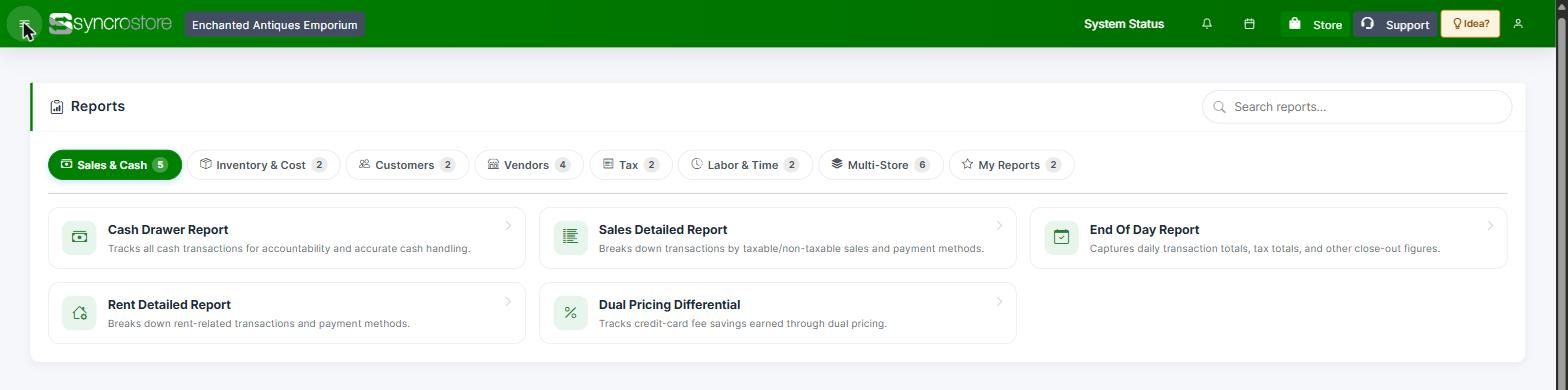Go to the Store button
1568x390 pixels.
1314,24
